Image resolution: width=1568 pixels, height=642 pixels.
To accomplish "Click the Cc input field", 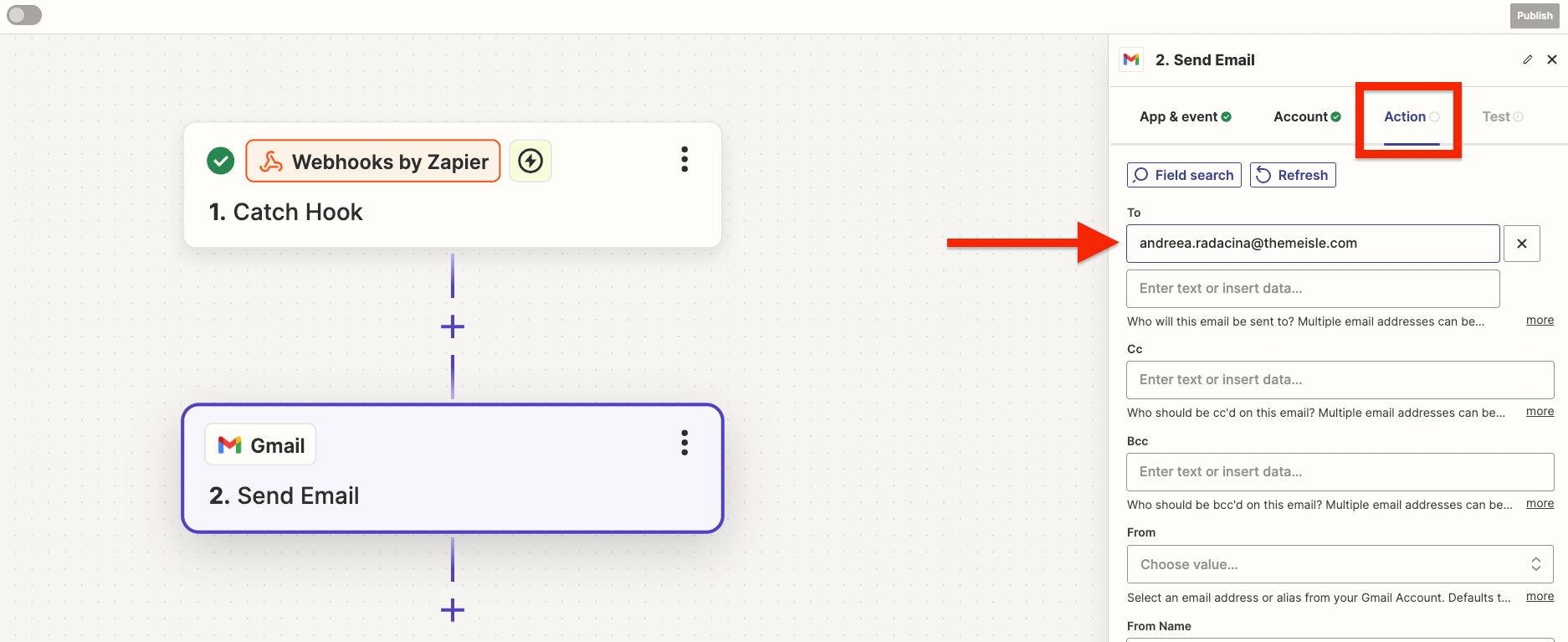I will [1340, 380].
